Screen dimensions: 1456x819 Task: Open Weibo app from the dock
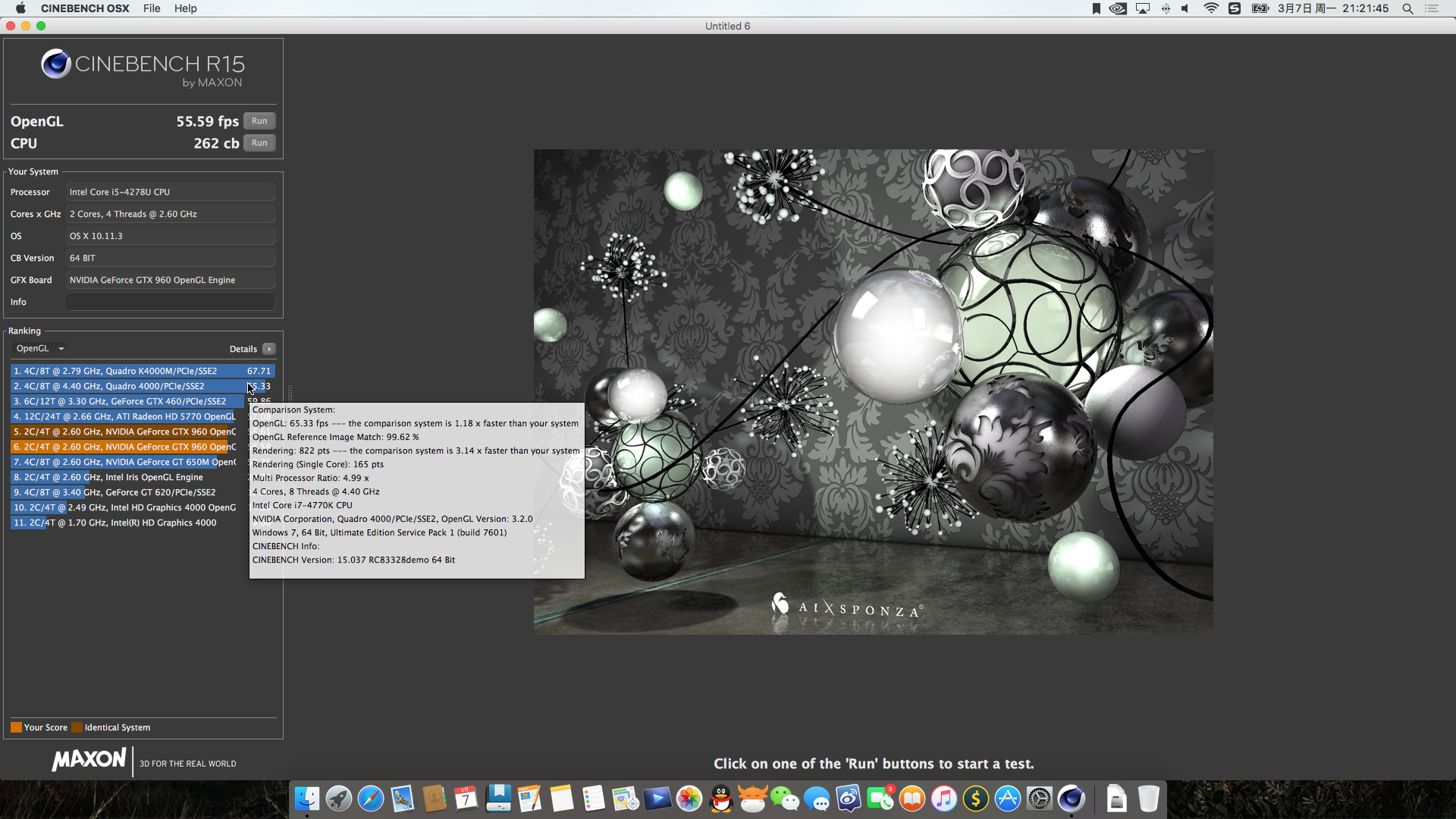click(849, 799)
